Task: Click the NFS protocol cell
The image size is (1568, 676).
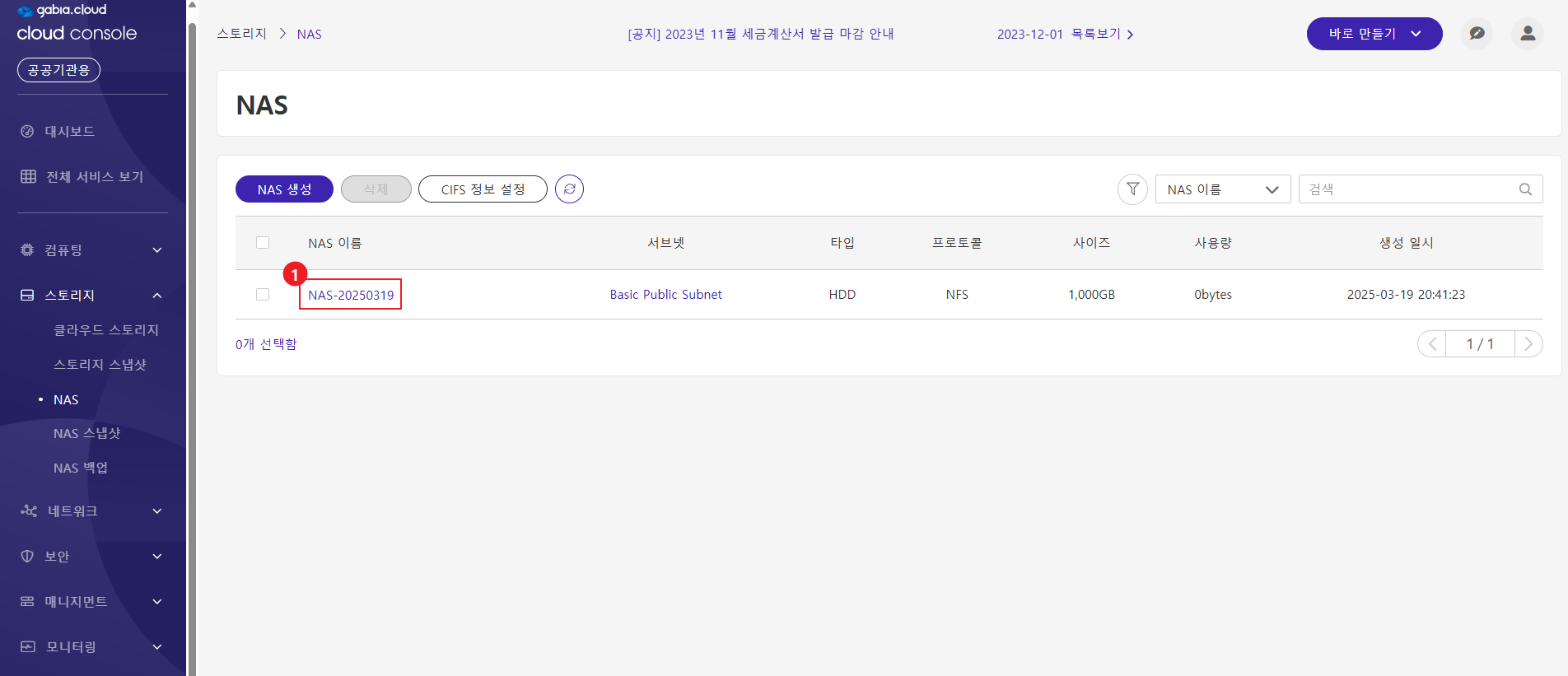Action: tap(957, 295)
